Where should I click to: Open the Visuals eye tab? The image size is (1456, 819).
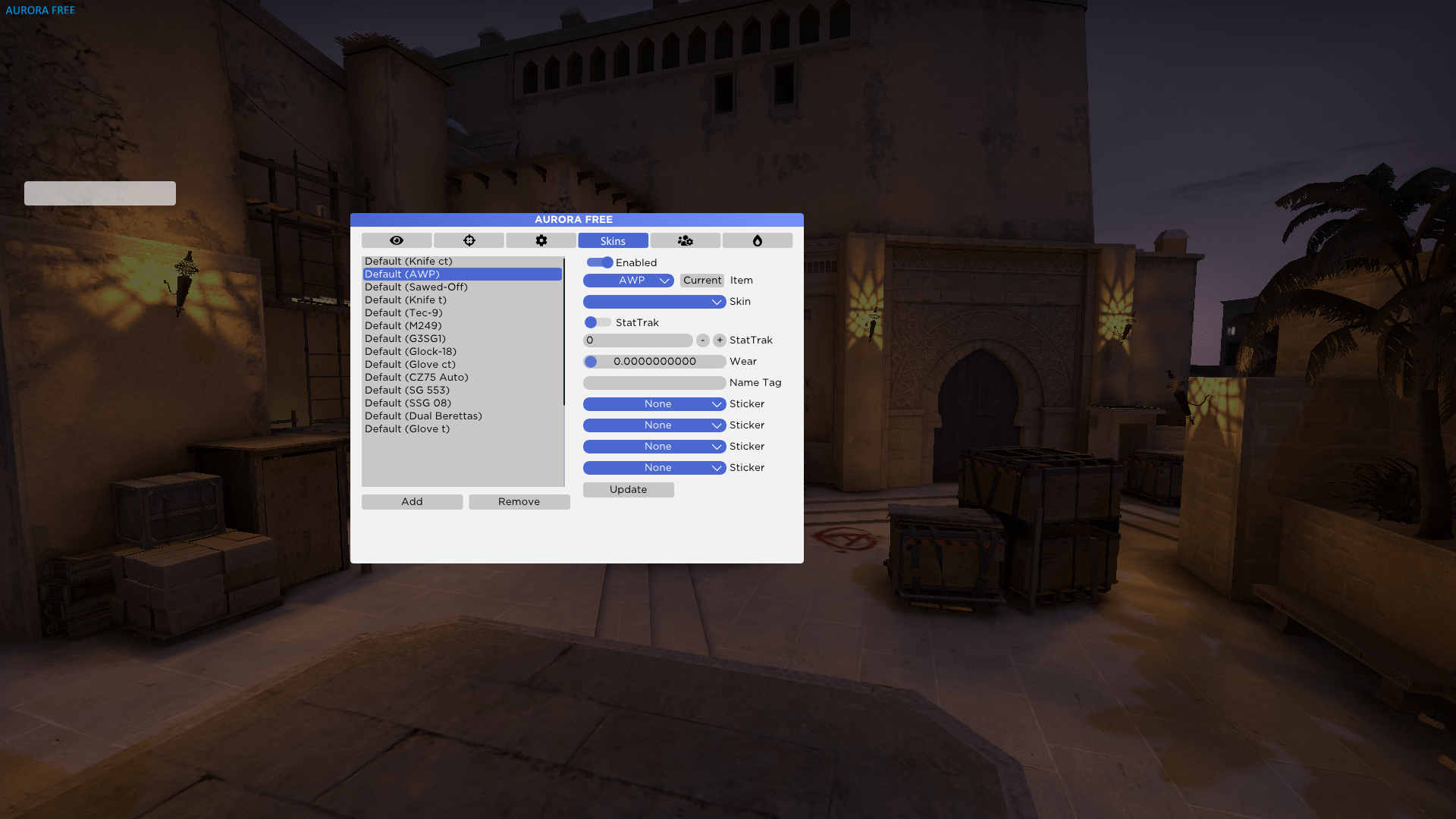point(396,240)
